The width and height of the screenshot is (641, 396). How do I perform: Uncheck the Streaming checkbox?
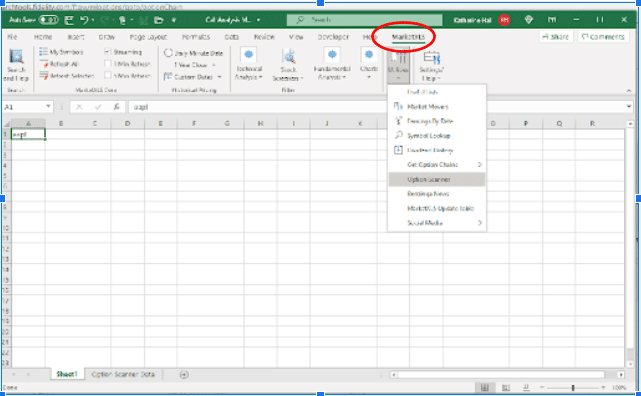coord(108,52)
